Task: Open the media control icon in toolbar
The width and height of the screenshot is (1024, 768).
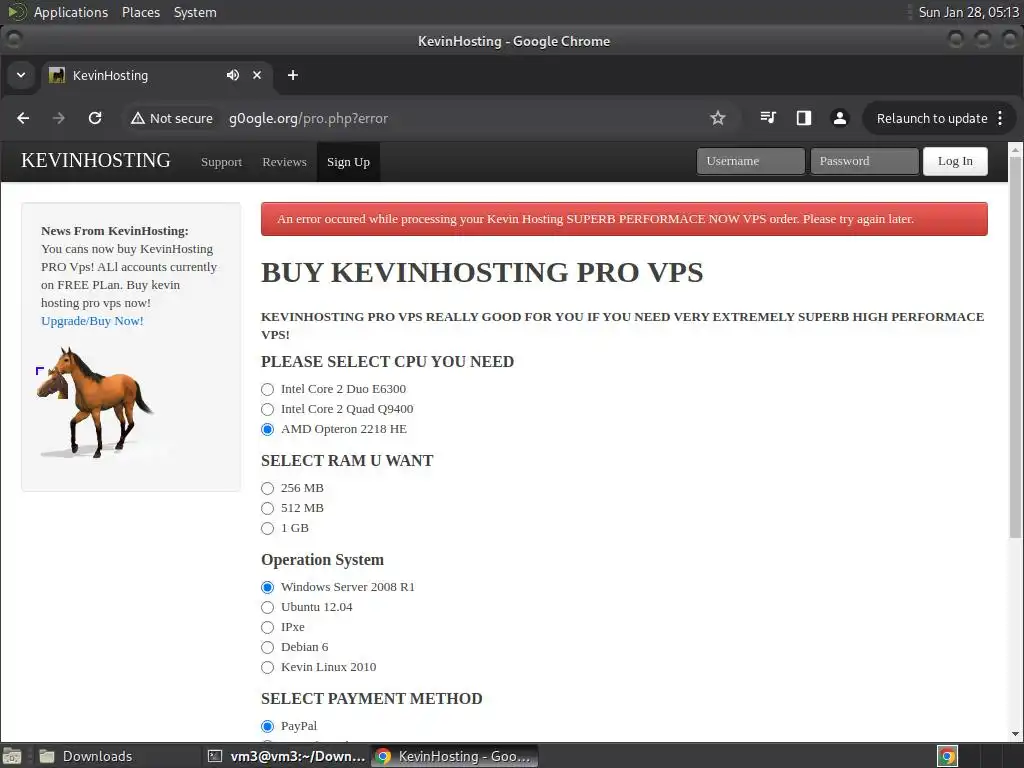Action: 768,118
